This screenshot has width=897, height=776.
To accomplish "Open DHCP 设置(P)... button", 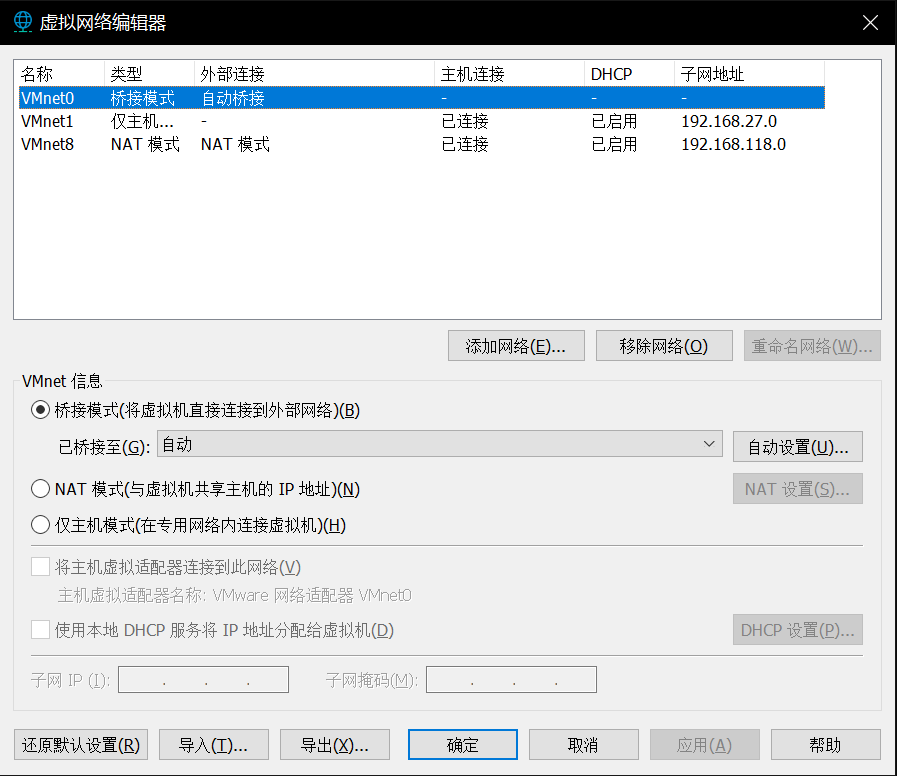I will [x=797, y=629].
